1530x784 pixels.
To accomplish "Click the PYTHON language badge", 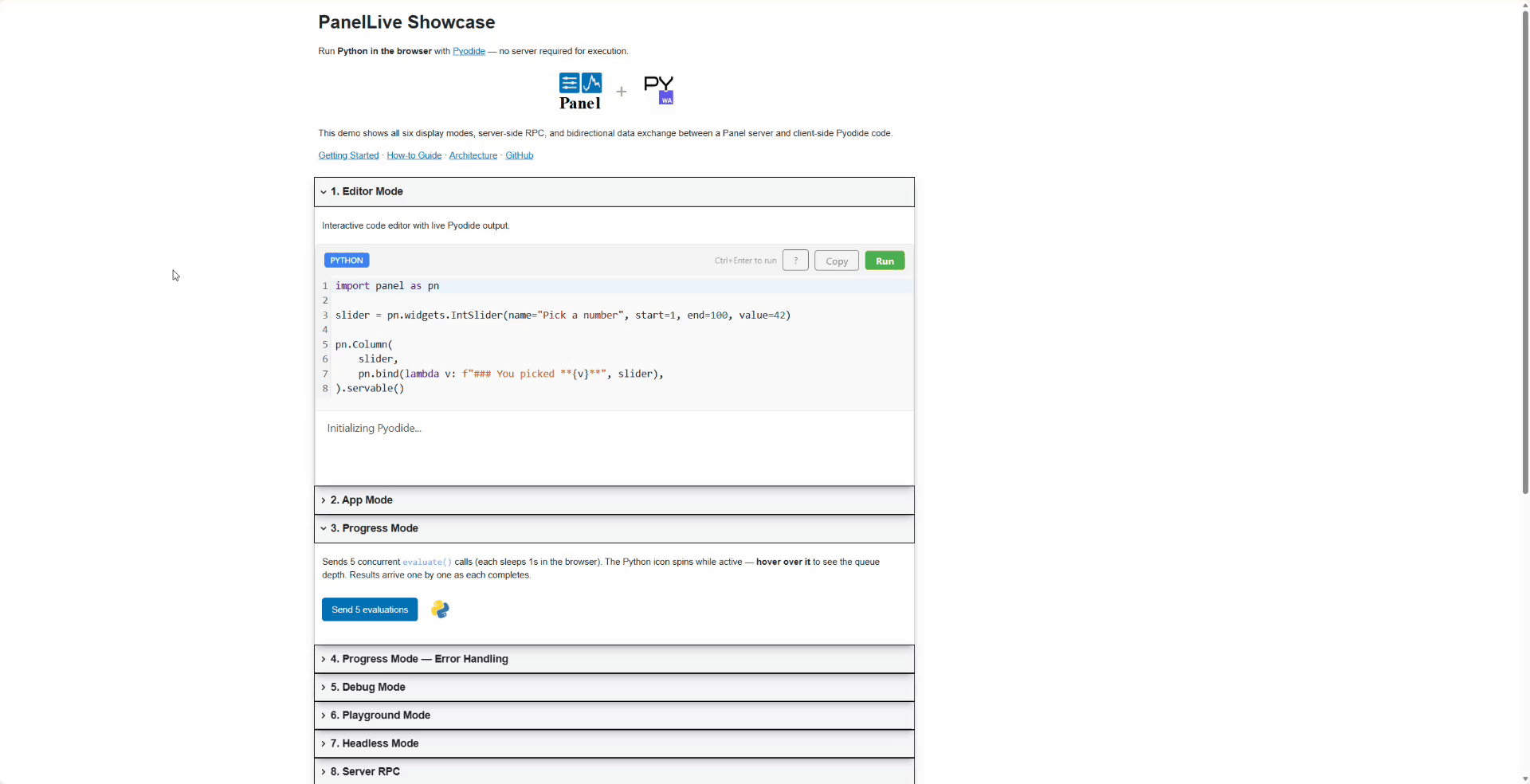I will point(347,261).
